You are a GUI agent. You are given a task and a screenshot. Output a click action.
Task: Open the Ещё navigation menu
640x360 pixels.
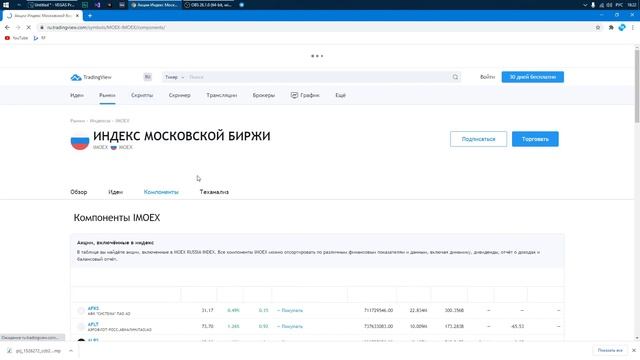click(340, 95)
